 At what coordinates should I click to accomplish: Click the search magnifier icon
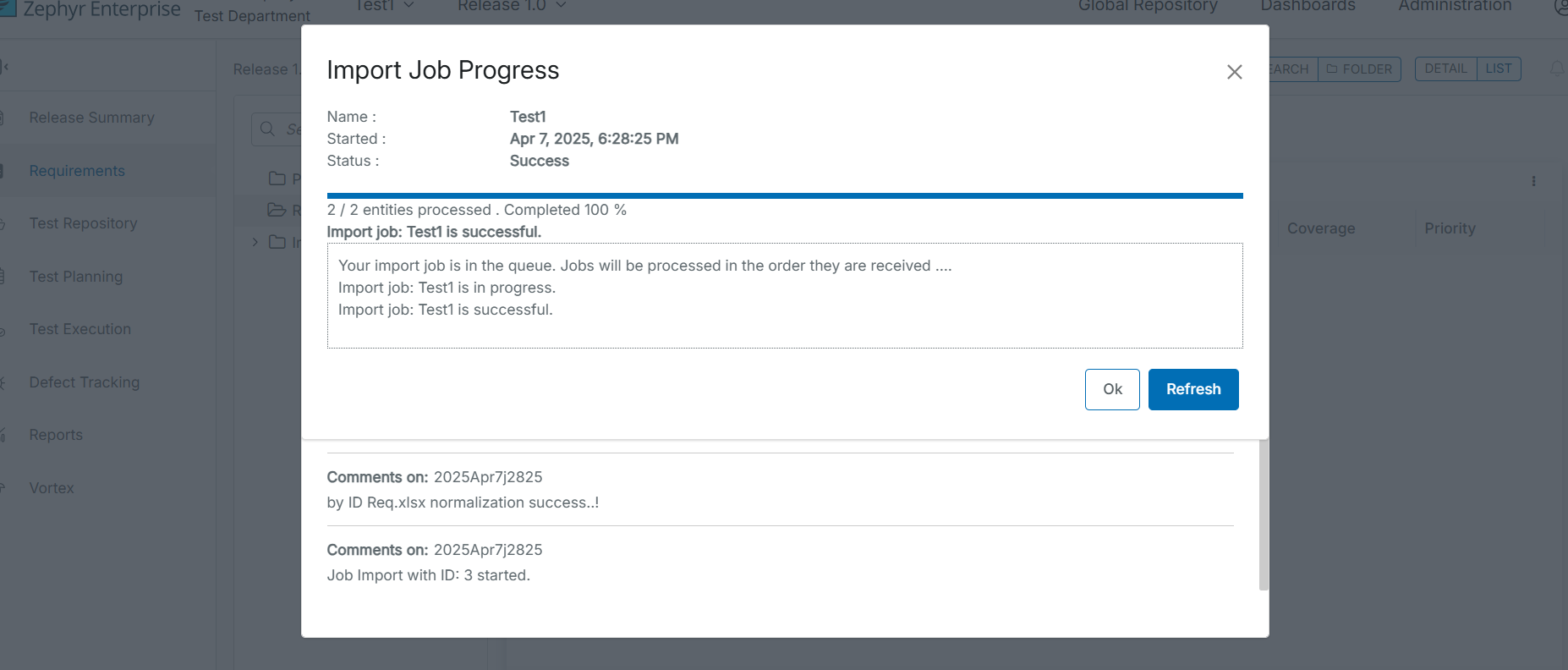pos(267,129)
